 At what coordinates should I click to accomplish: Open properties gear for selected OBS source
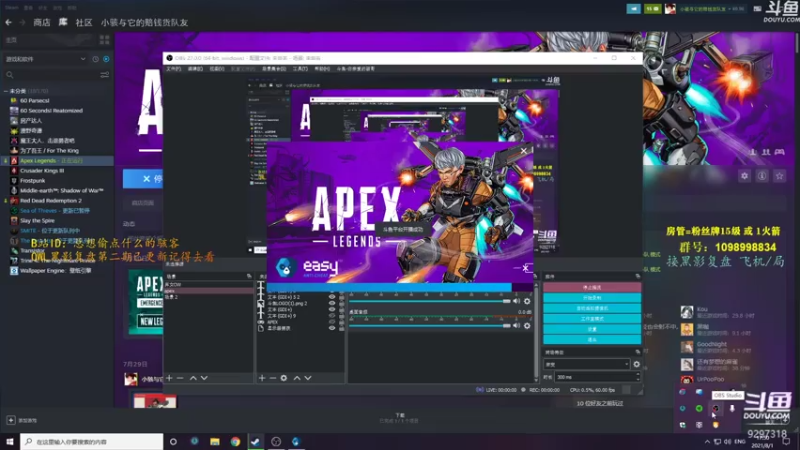tap(284, 378)
